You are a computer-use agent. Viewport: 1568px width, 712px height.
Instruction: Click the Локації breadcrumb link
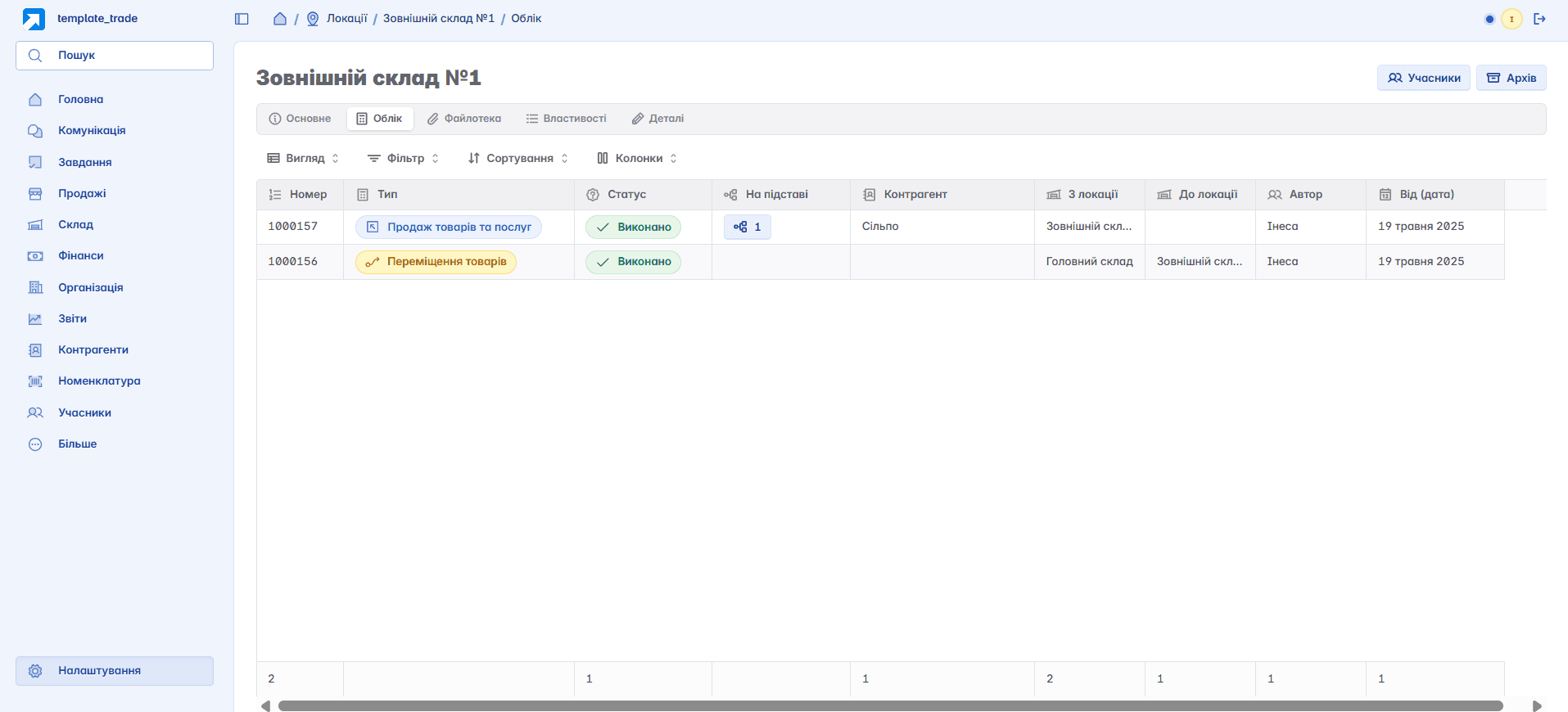[x=347, y=19]
